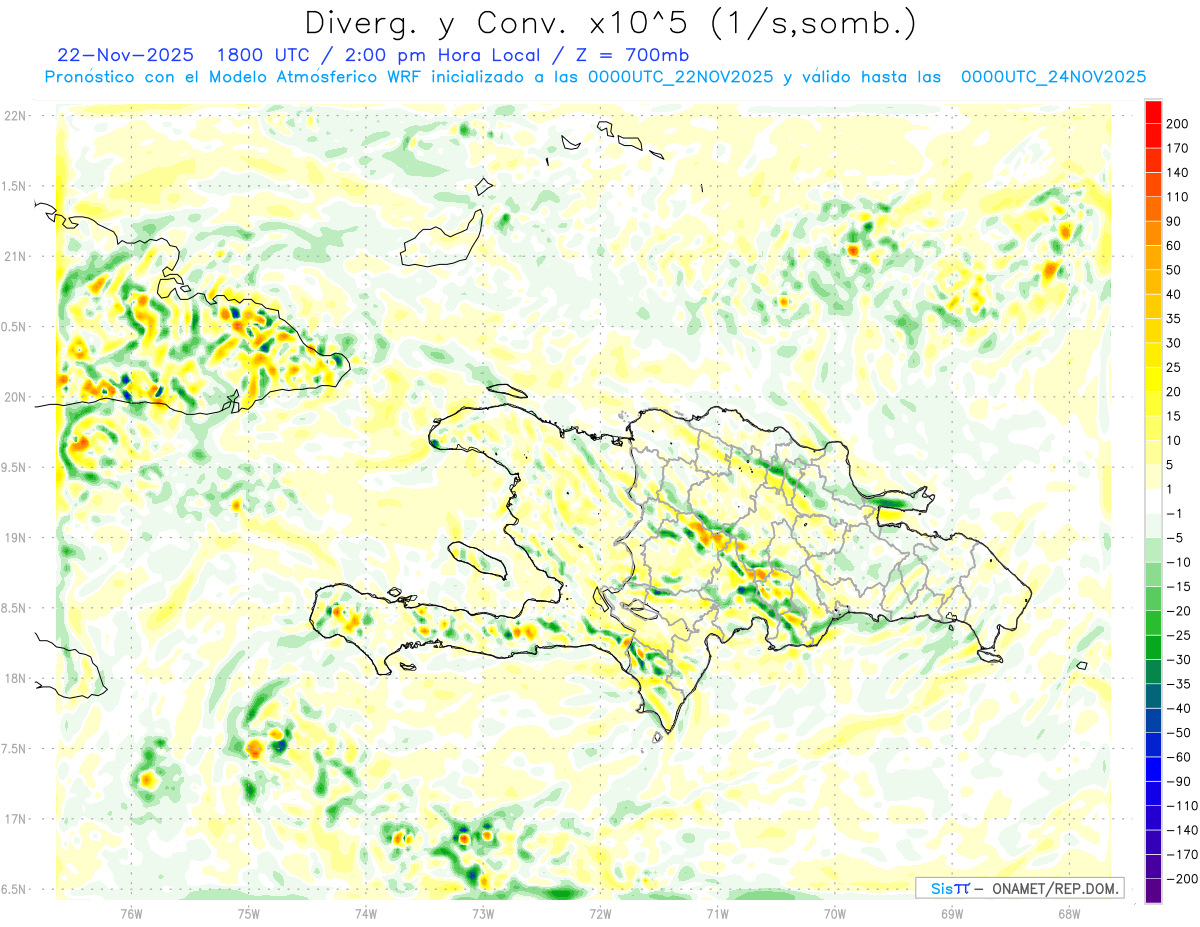Screen dimensions: 1200x927
Task: Click the latitude label '22N'
Action: pyautogui.click(x=15, y=115)
